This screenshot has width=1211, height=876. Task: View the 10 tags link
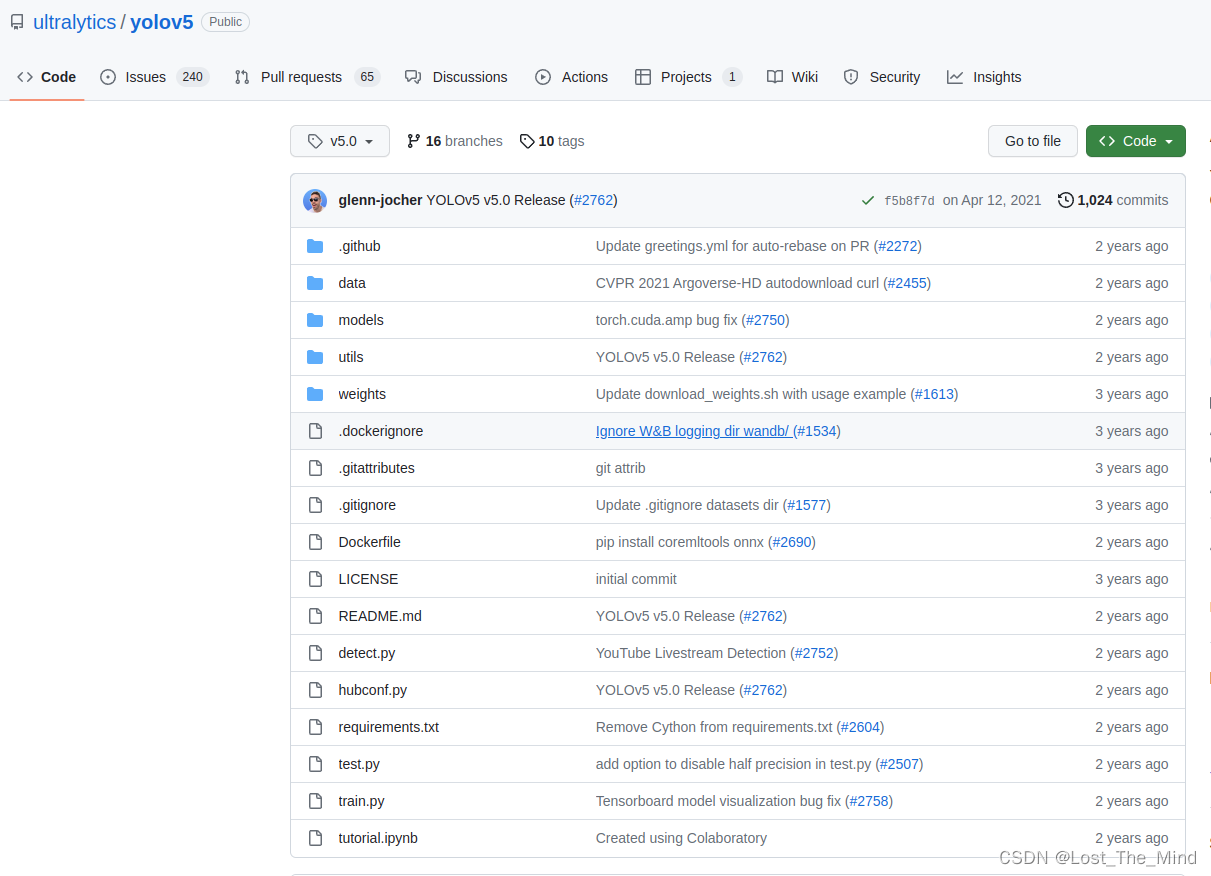552,141
